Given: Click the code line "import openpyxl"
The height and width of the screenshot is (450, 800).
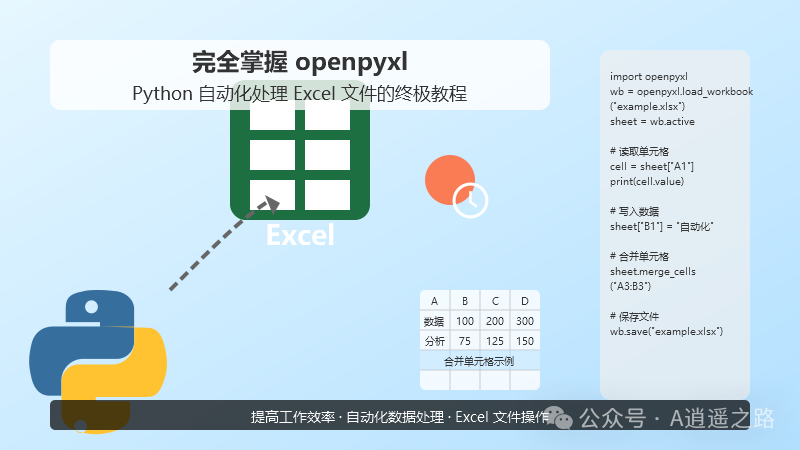Looking at the screenshot, I should (x=648, y=77).
